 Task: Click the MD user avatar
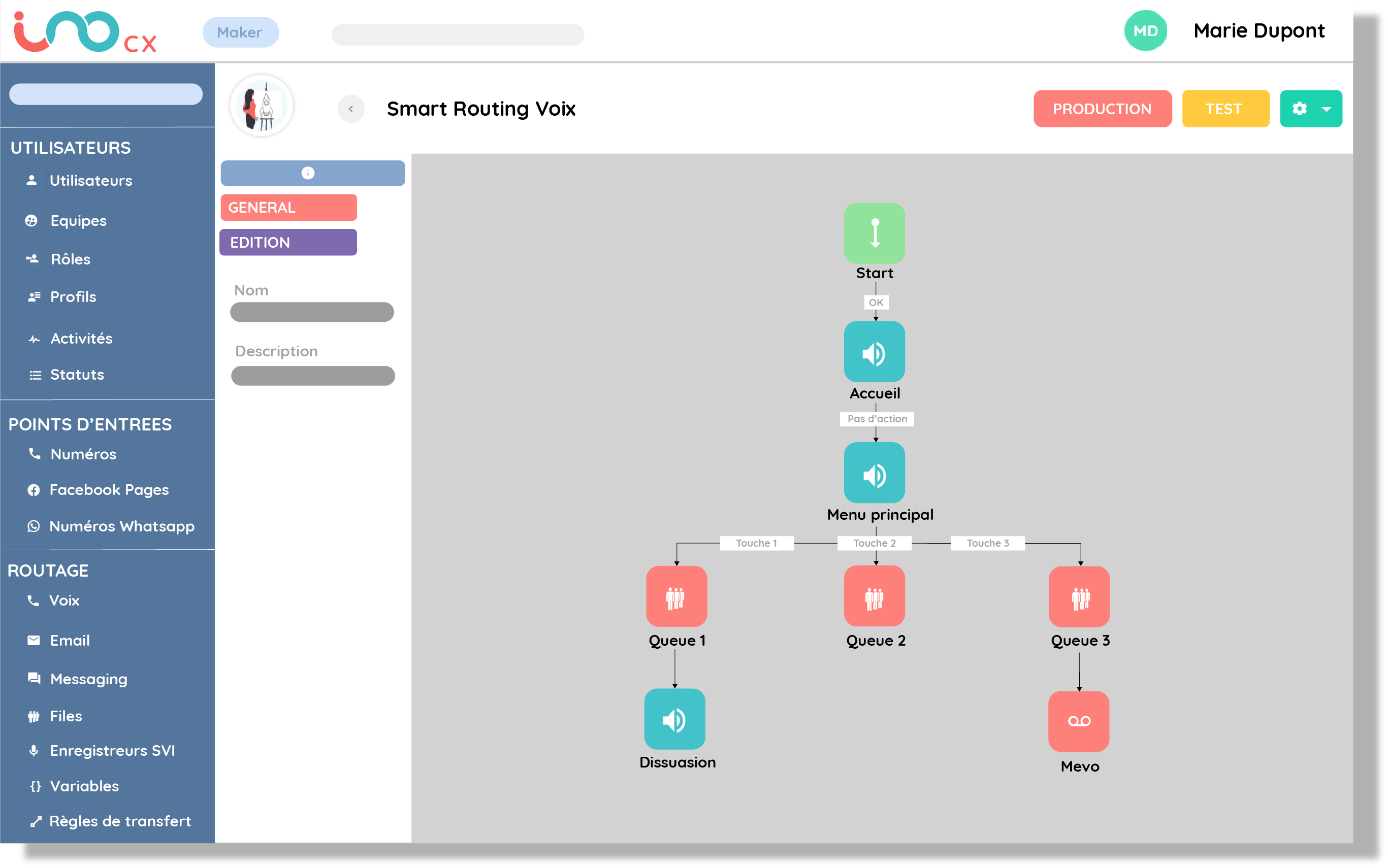(x=1145, y=31)
